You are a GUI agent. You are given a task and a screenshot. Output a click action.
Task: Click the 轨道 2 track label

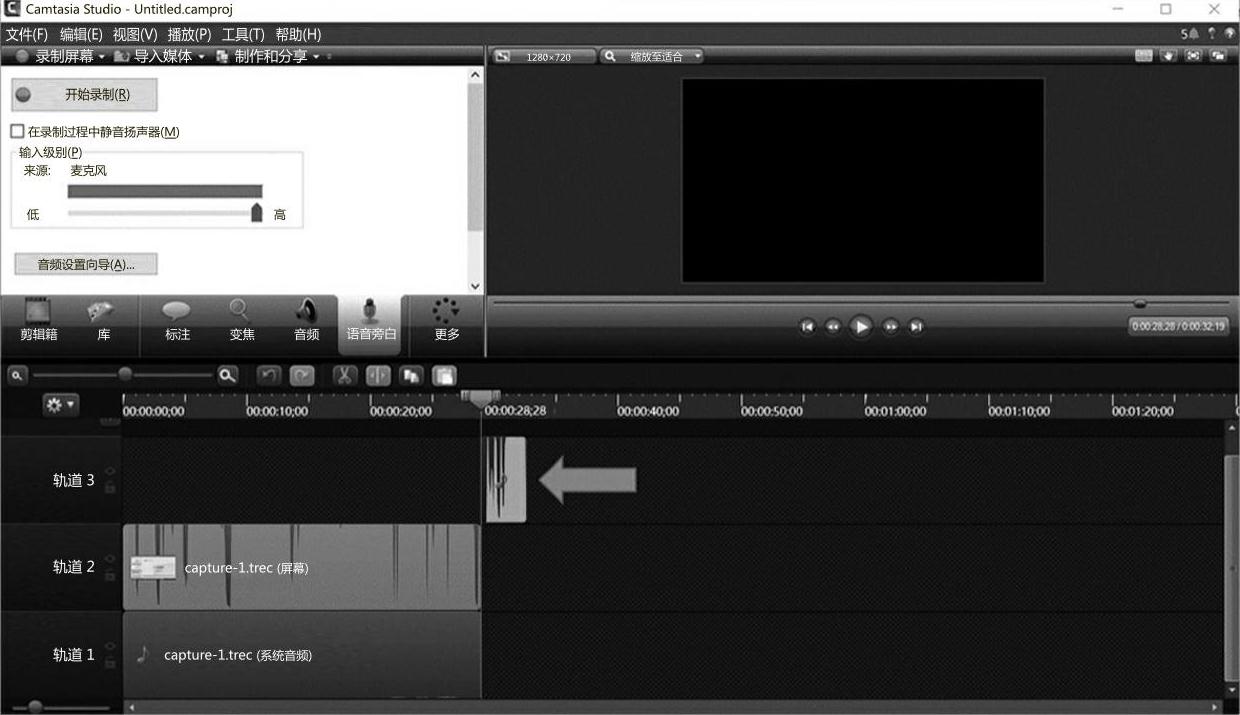pos(73,567)
